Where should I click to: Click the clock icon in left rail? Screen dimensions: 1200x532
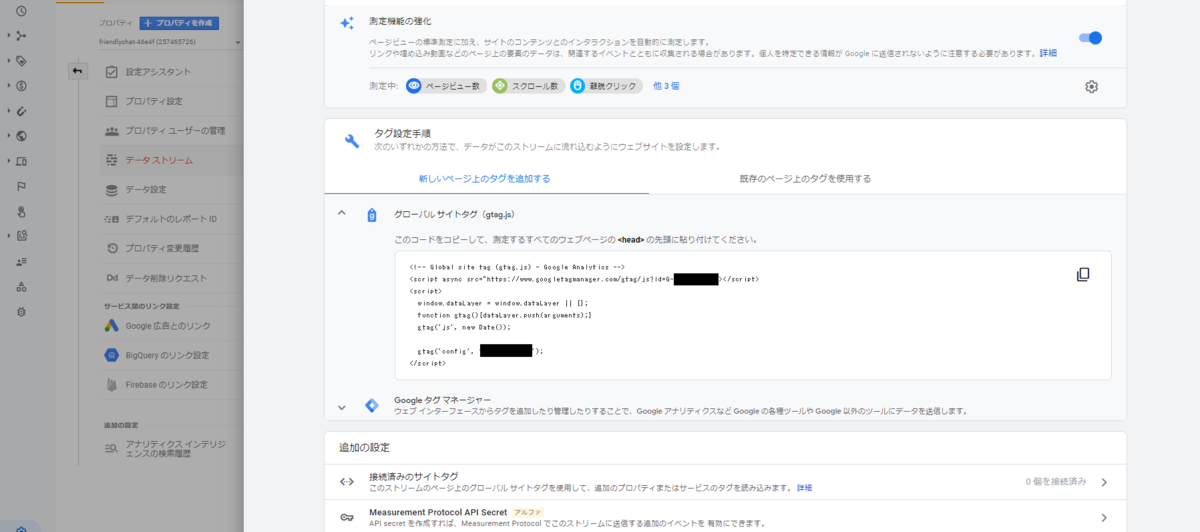click(21, 10)
